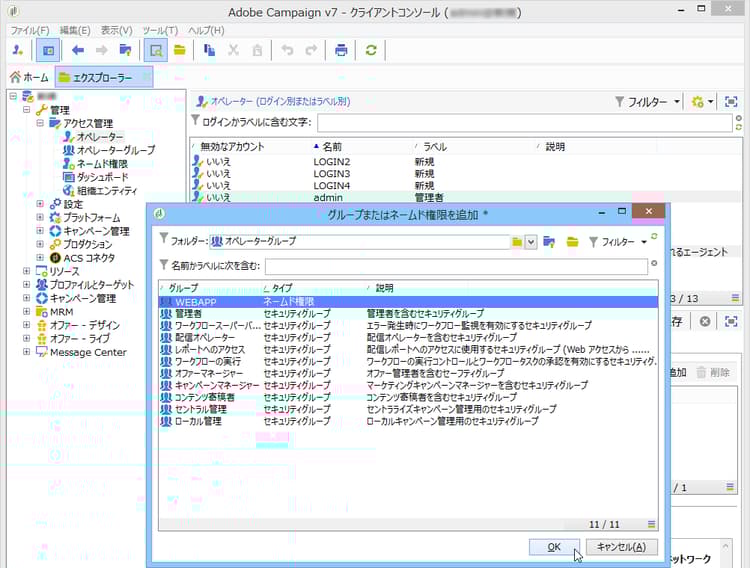Click the go-to-folder icon in main toolbar

pos(125,50)
